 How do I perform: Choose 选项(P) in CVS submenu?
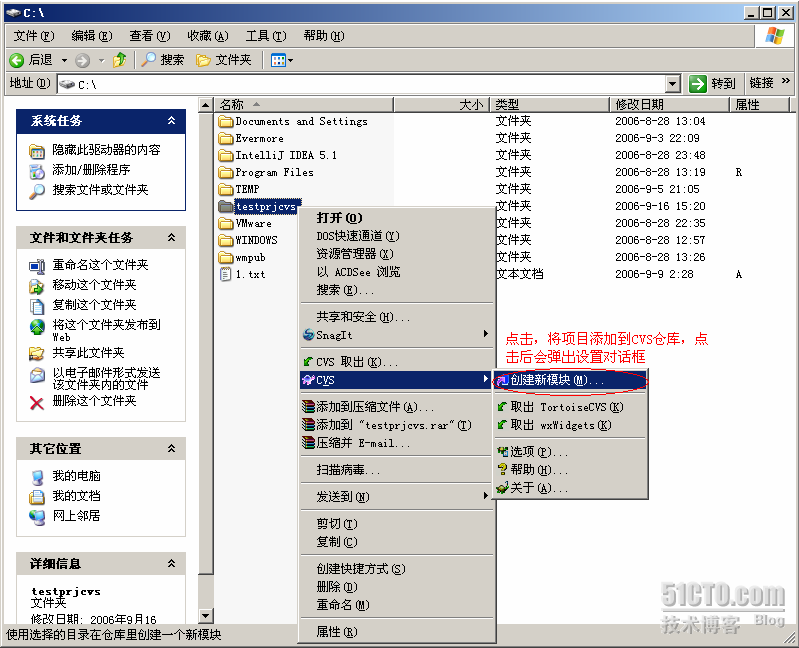(x=570, y=452)
